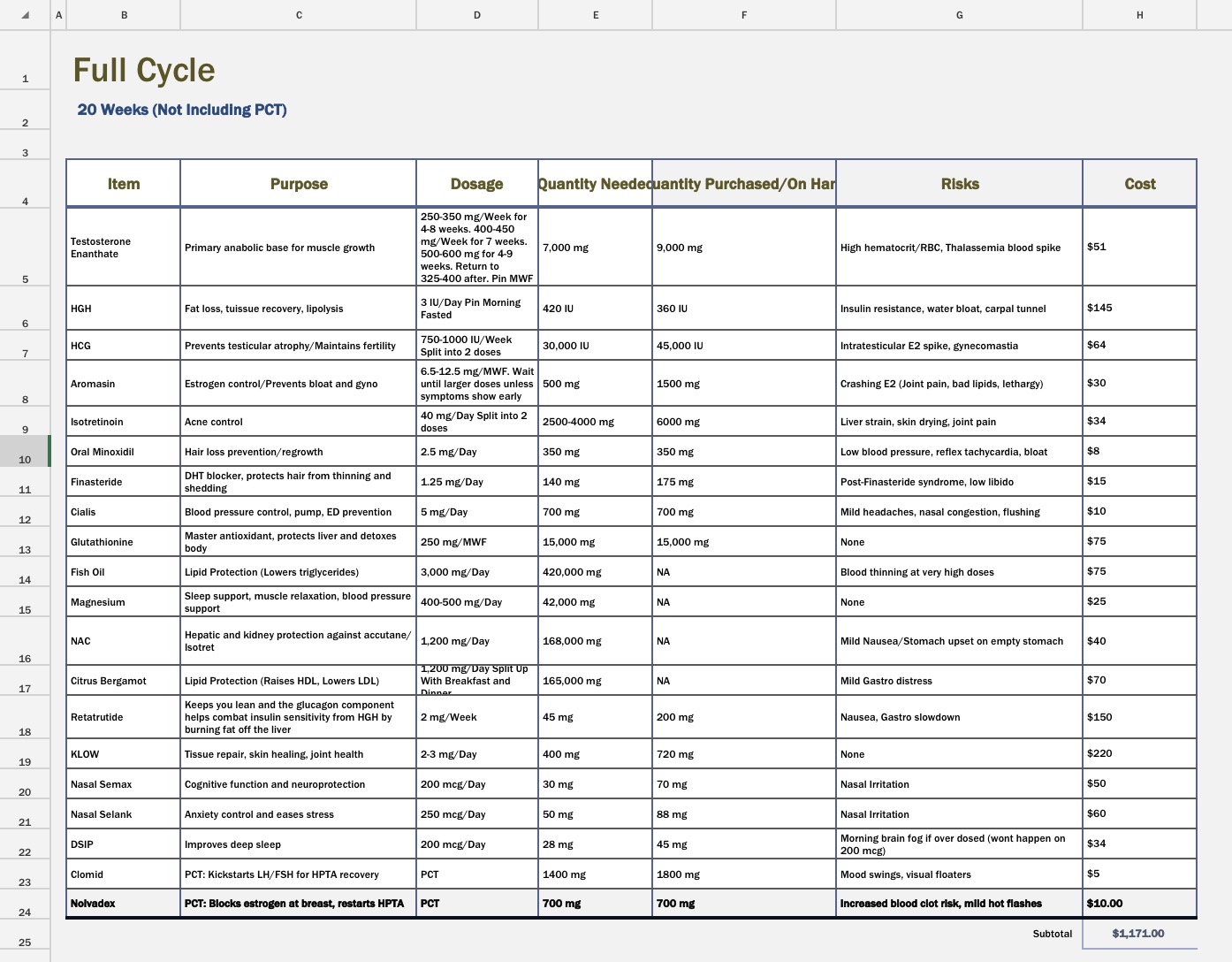Select column C header
Screen dimensions: 1232x962
click(299, 15)
